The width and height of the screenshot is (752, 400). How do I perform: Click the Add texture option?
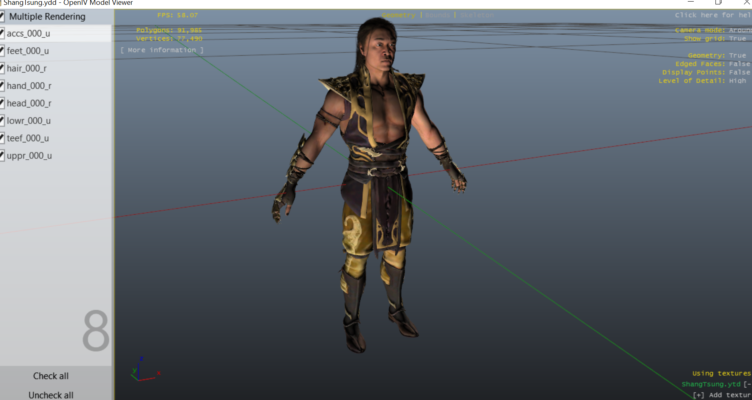tap(720, 394)
